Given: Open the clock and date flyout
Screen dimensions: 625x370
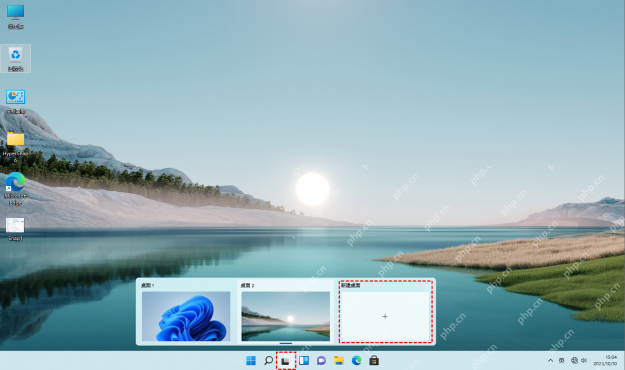Looking at the screenshot, I should pyautogui.click(x=605, y=360).
